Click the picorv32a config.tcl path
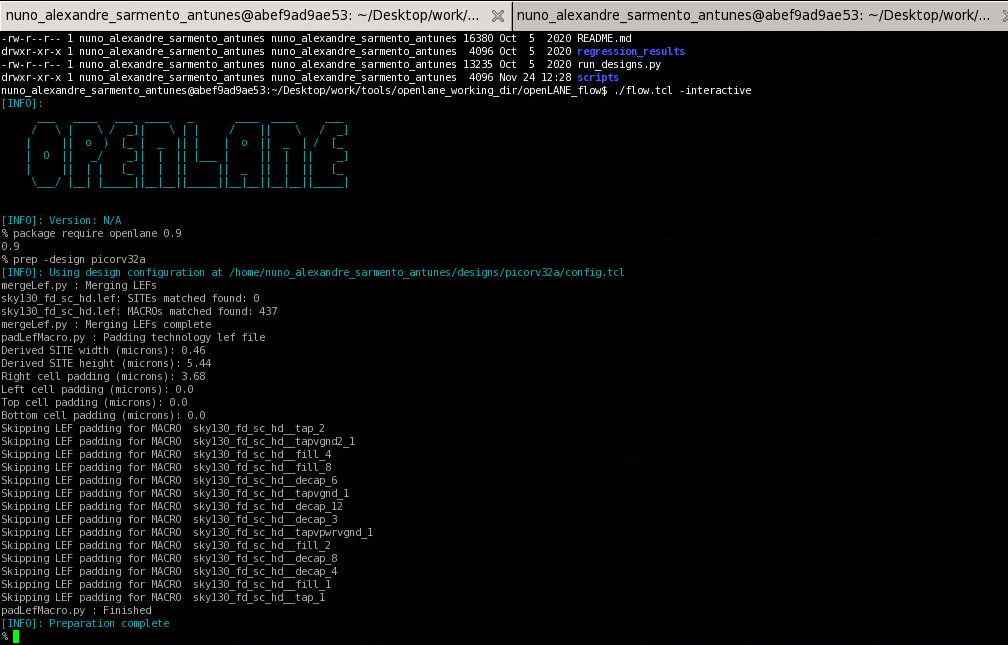1008x645 pixels. coord(427,272)
